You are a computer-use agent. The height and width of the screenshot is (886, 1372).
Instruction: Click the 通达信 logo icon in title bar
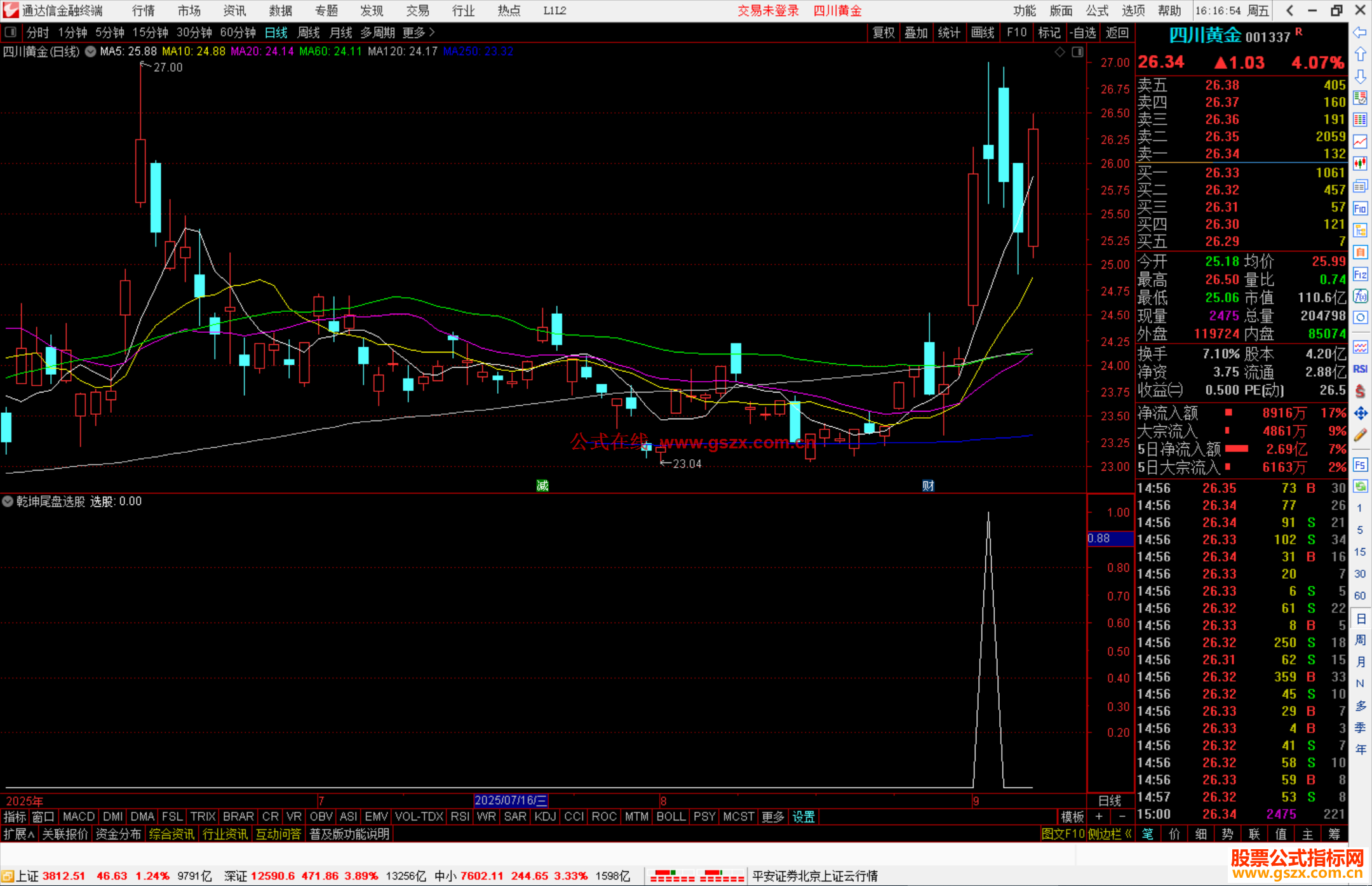coord(10,10)
